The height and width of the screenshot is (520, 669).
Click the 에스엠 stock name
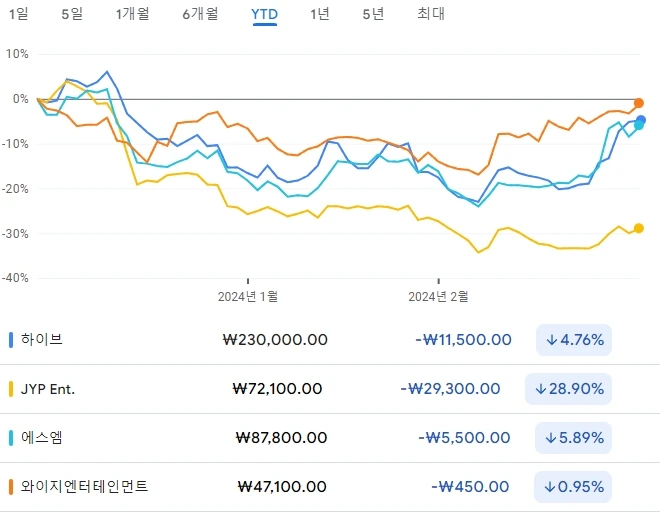(x=42, y=437)
